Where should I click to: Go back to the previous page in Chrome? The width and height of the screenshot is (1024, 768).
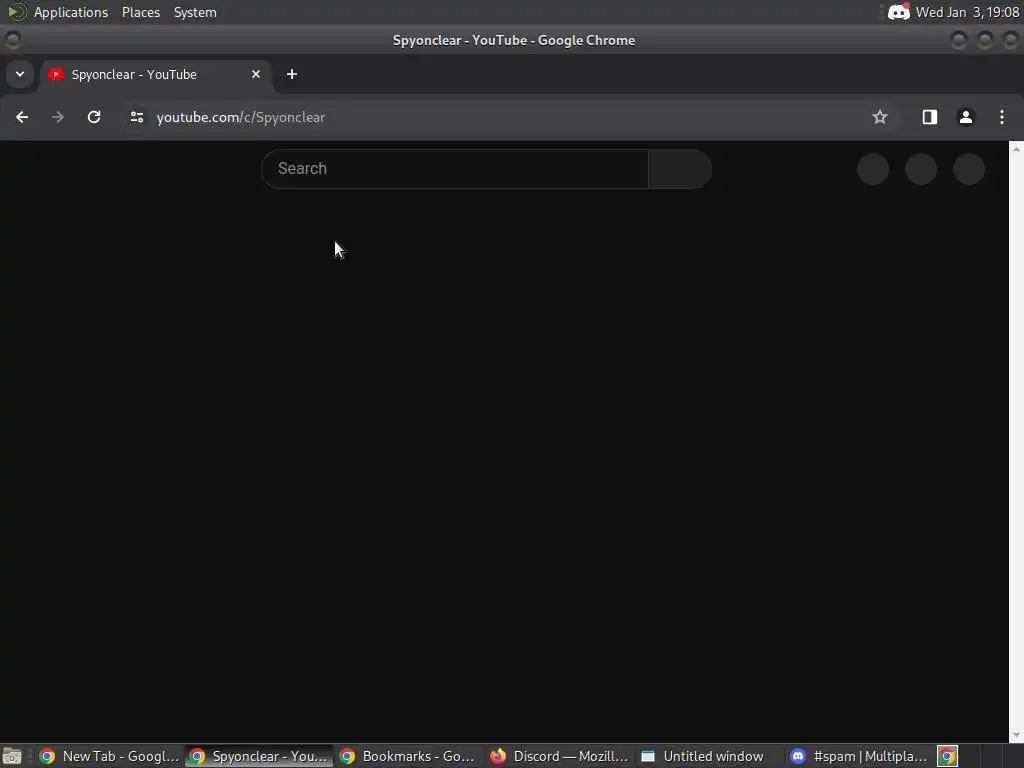pyautogui.click(x=22, y=118)
